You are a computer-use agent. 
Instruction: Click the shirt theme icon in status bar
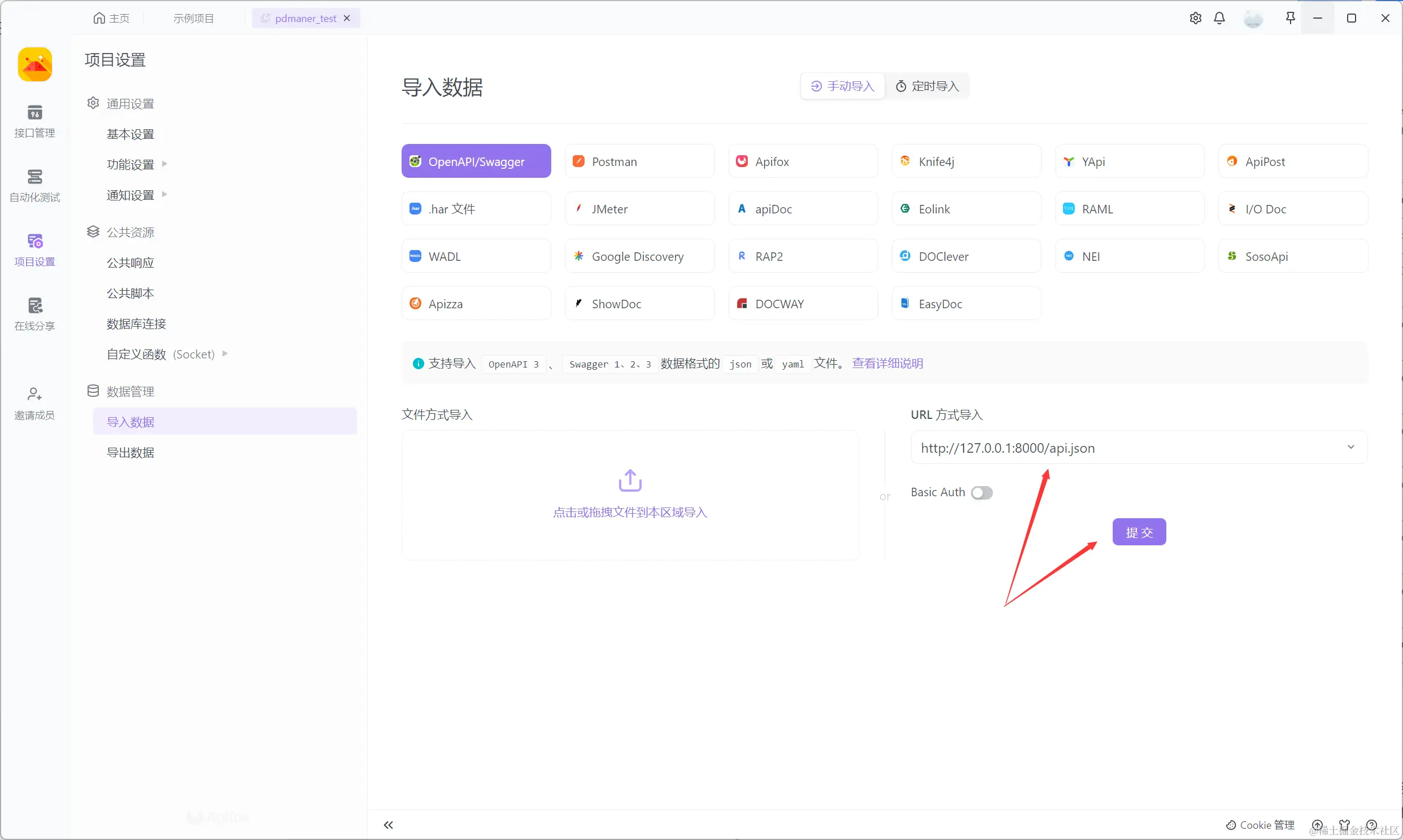pos(1345,825)
